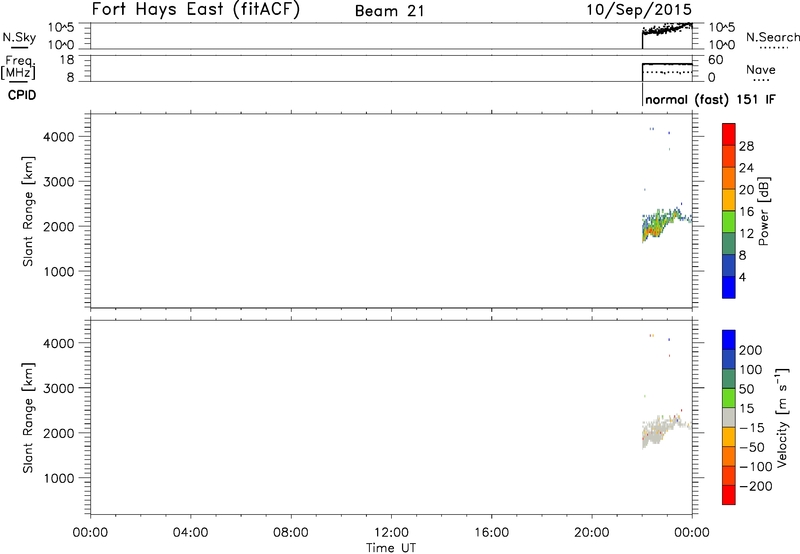The width and height of the screenshot is (800, 554).
Task: Click the "18" frequency axis tick
Action: 66,60
